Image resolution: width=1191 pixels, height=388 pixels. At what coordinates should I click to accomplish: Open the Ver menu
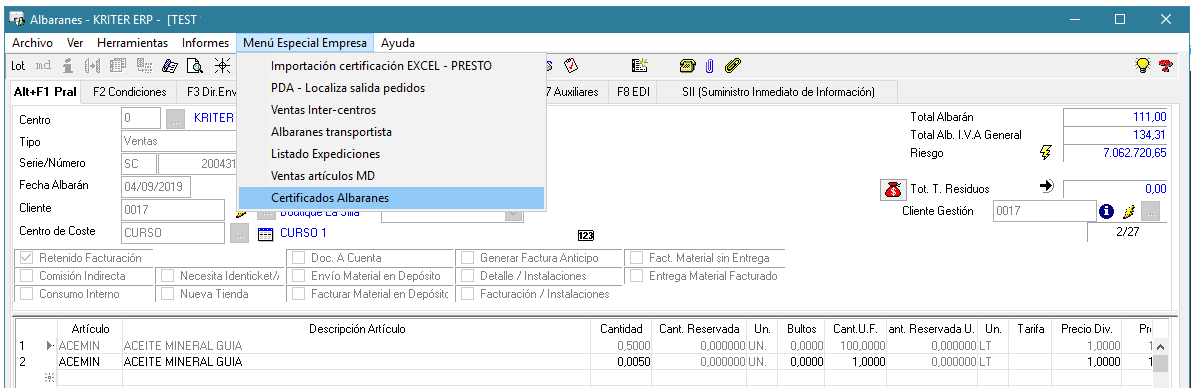coord(74,43)
